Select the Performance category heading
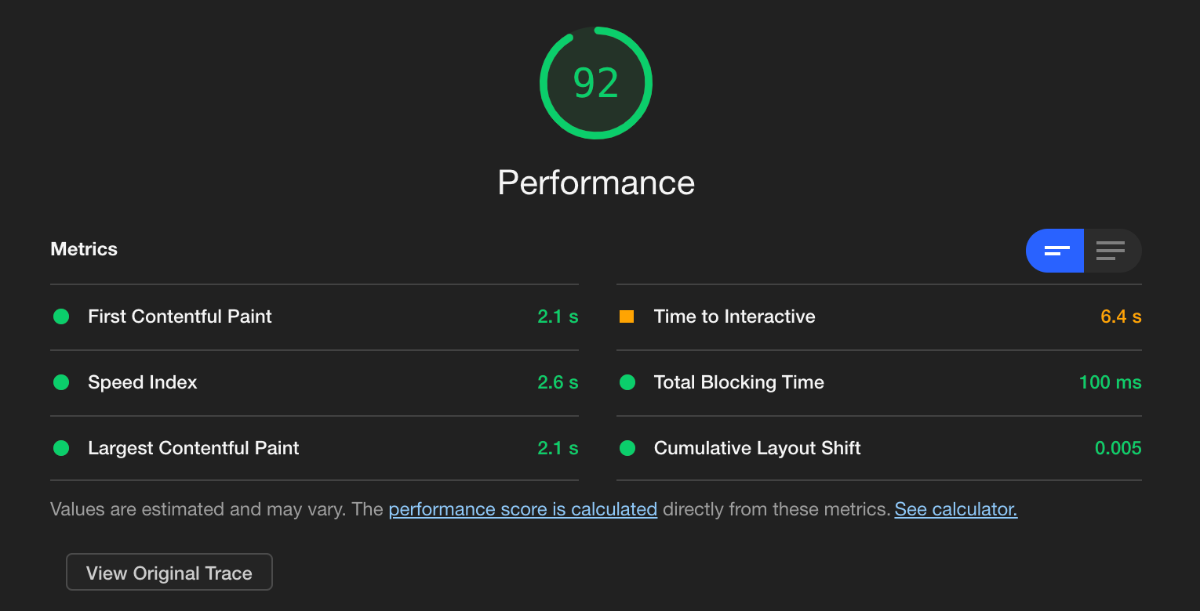Viewport: 1200px width, 611px height. tap(596, 183)
